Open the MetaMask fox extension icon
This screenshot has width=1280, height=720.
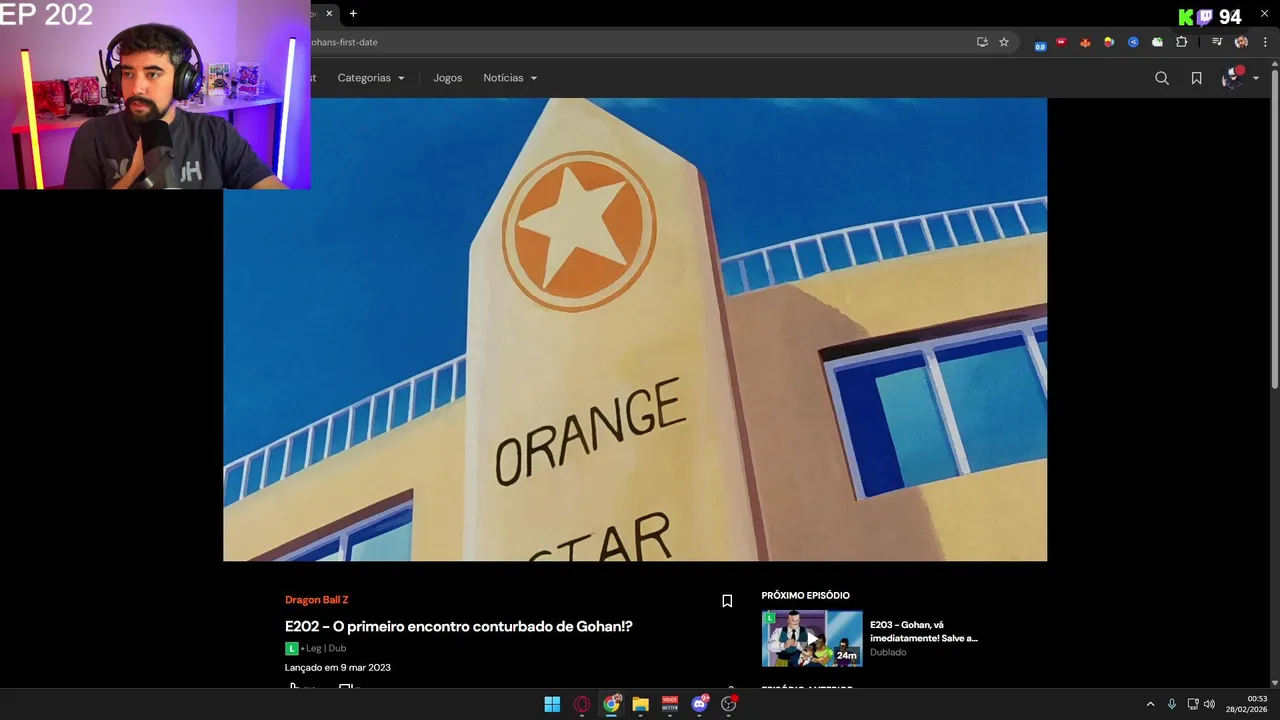point(1085,42)
